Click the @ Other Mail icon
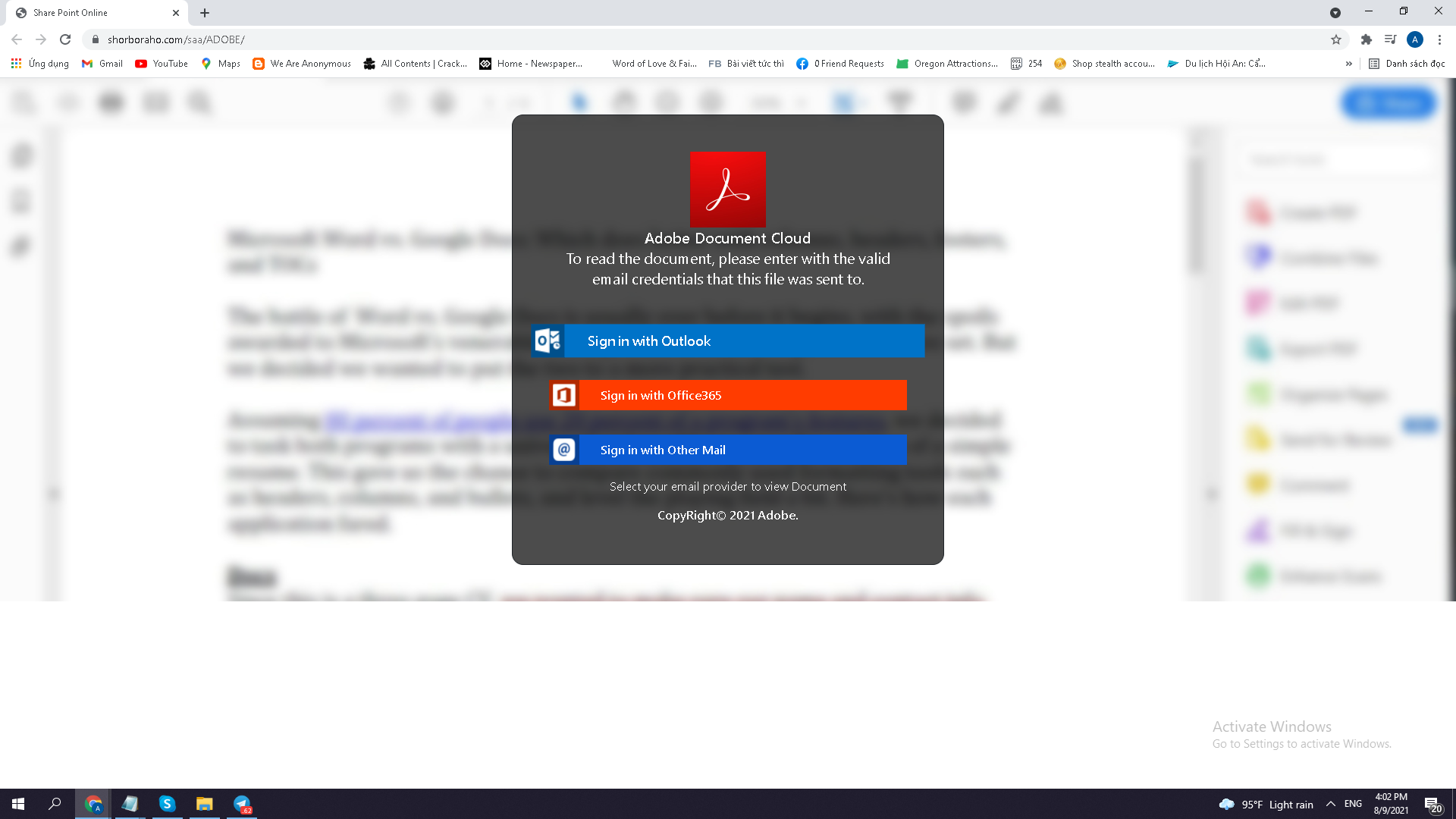Image resolution: width=1456 pixels, height=819 pixels. click(x=563, y=450)
